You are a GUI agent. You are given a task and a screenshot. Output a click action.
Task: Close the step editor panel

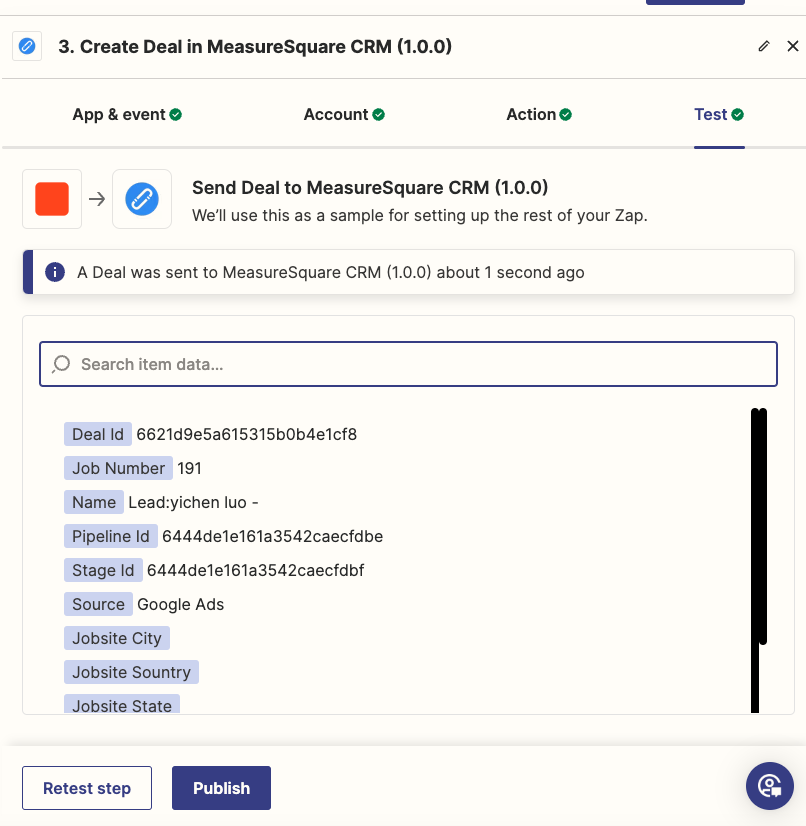(793, 46)
